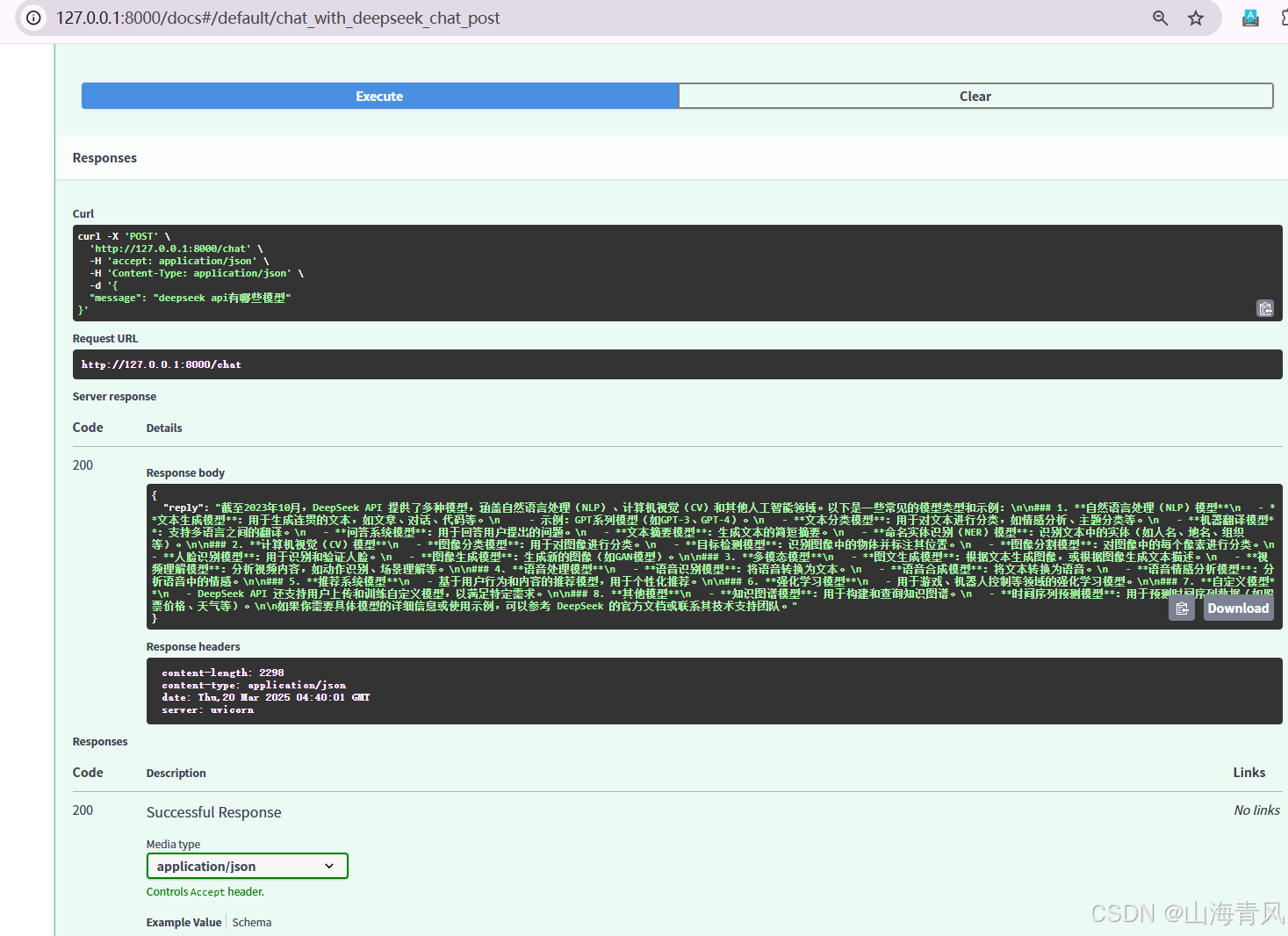Screen dimensions: 1288x936
Task: Open the browser extension icon in toolbar
Action: (1250, 18)
